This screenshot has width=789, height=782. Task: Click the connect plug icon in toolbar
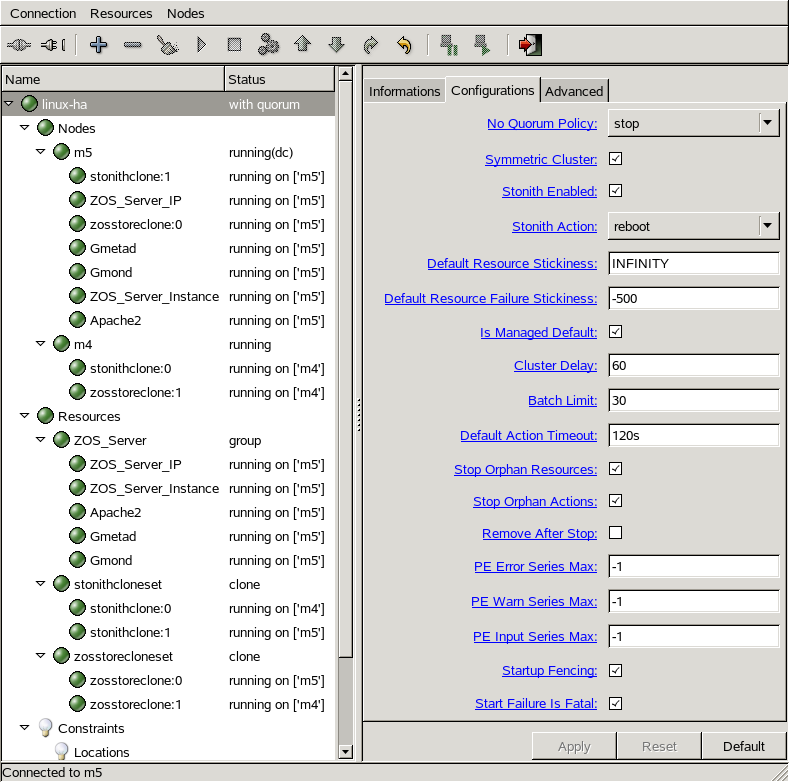tap(19, 45)
